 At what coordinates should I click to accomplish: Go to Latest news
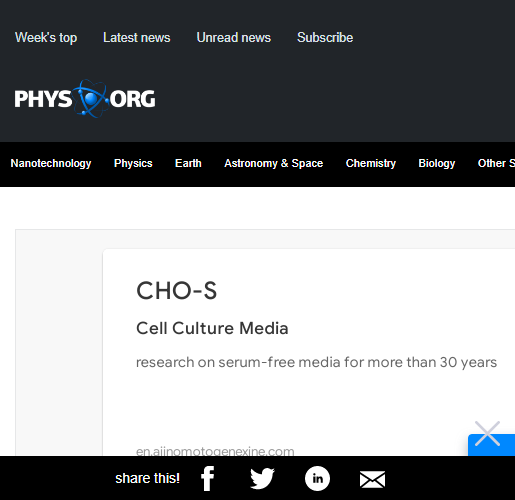[137, 37]
